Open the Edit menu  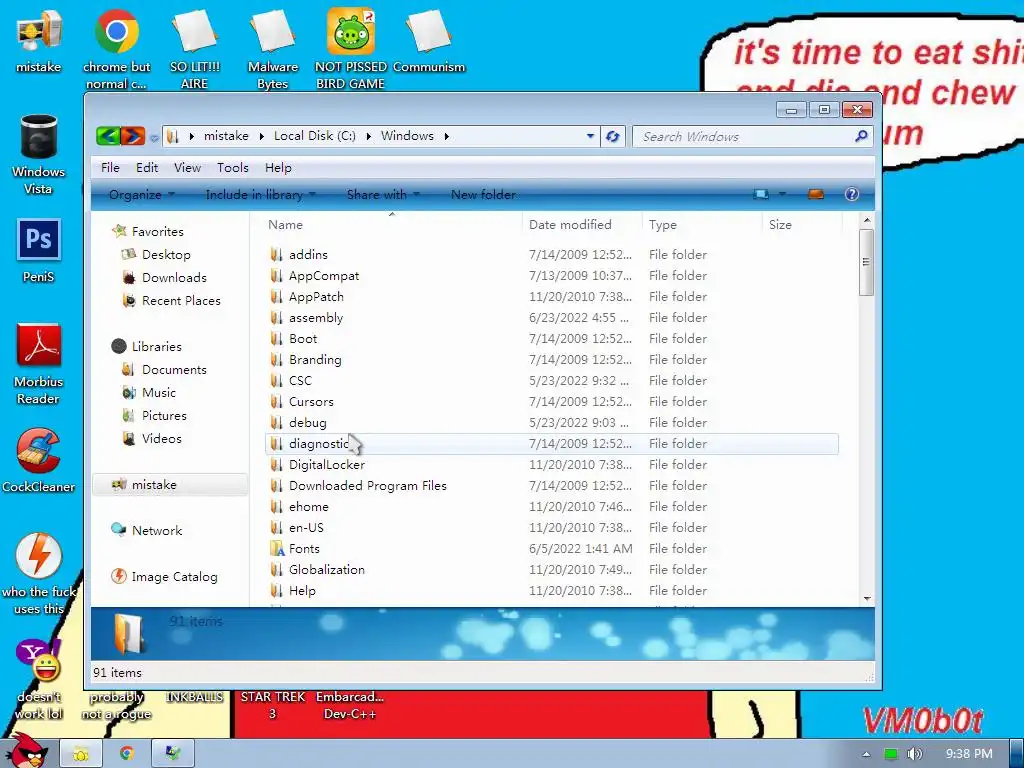[x=147, y=168]
